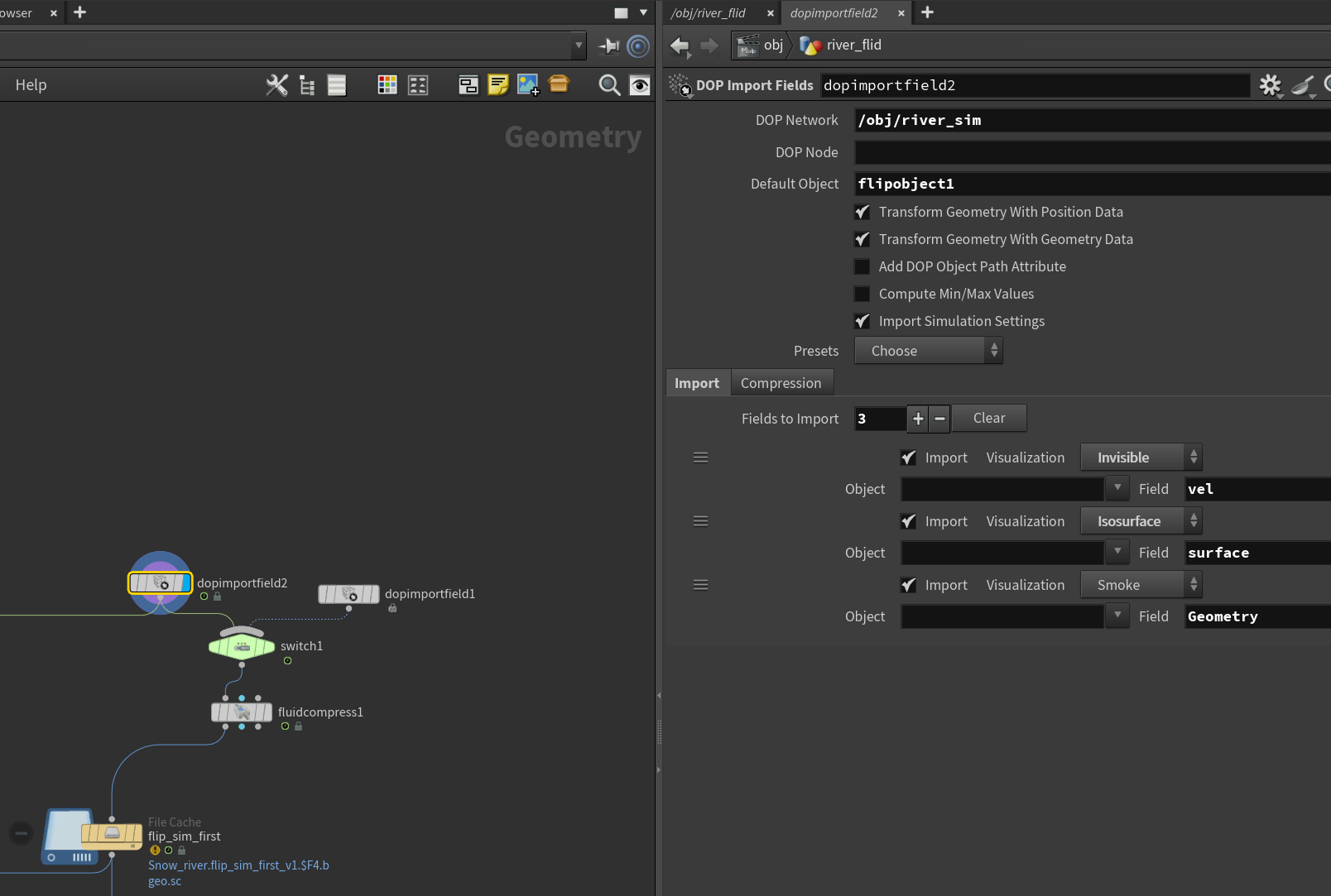Viewport: 1331px width, 896px height.
Task: Open the Presets Choose dropdown
Action: (929, 351)
